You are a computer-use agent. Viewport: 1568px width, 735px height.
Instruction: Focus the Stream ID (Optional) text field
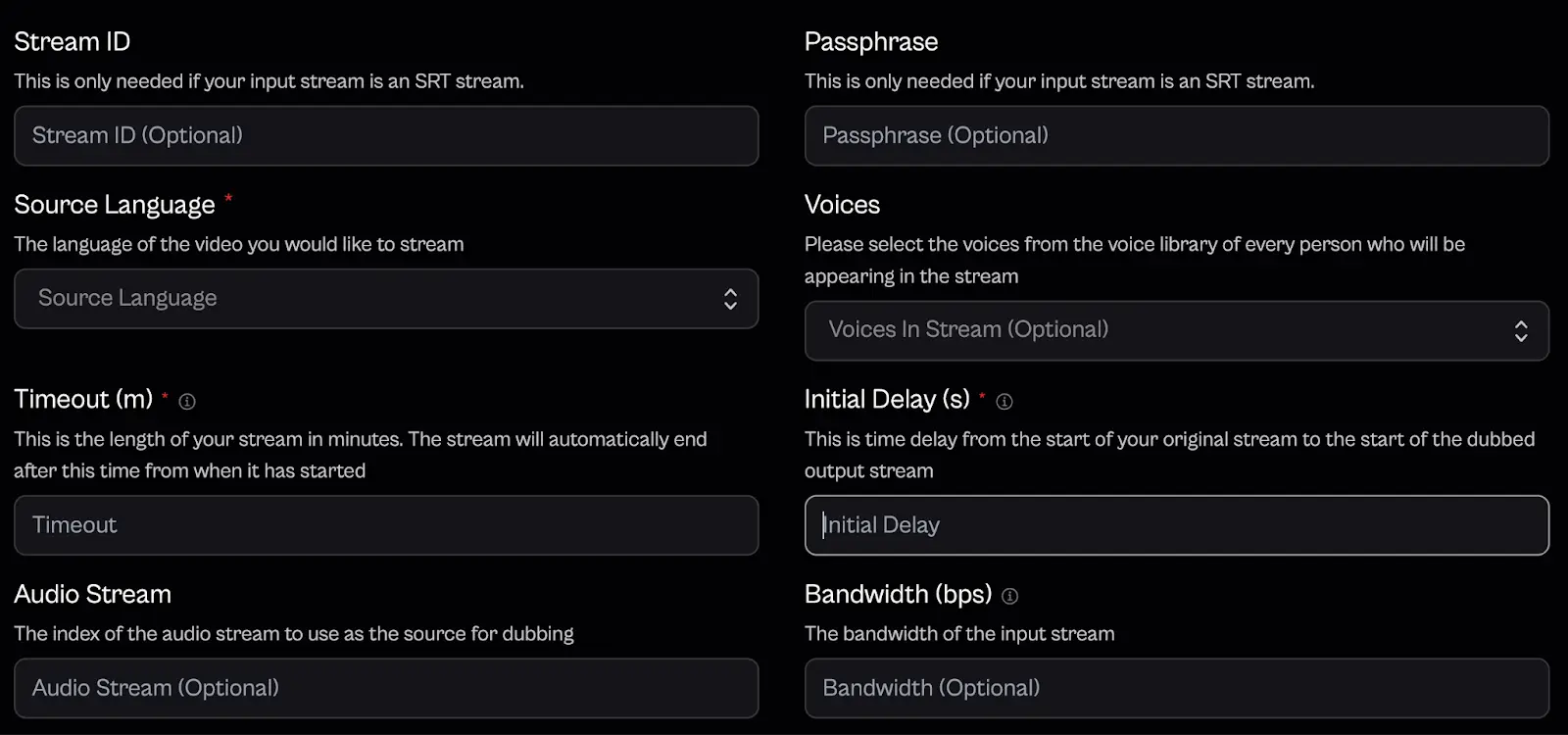(386, 136)
